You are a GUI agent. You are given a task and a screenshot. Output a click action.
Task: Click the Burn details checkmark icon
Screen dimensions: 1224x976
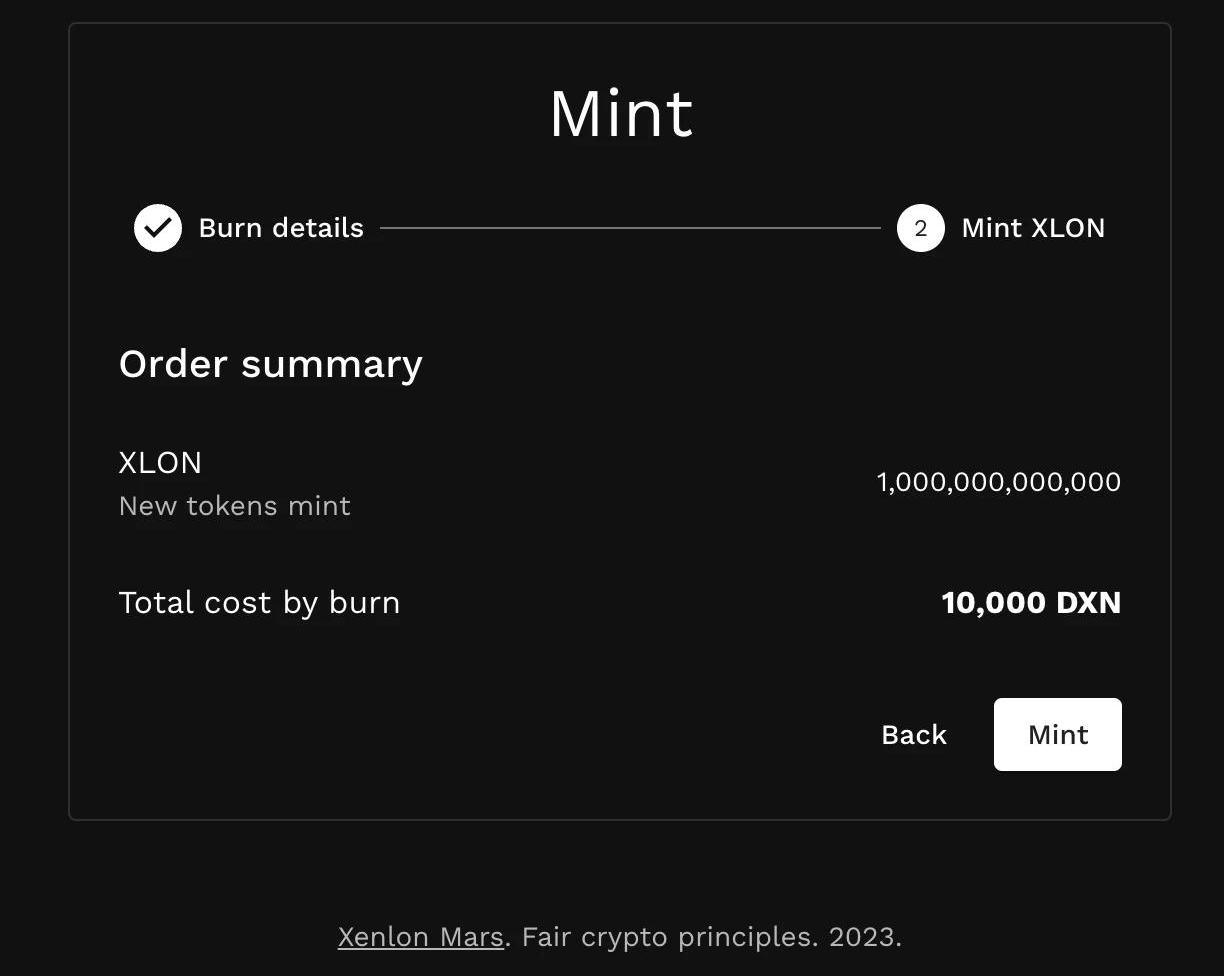[158, 228]
